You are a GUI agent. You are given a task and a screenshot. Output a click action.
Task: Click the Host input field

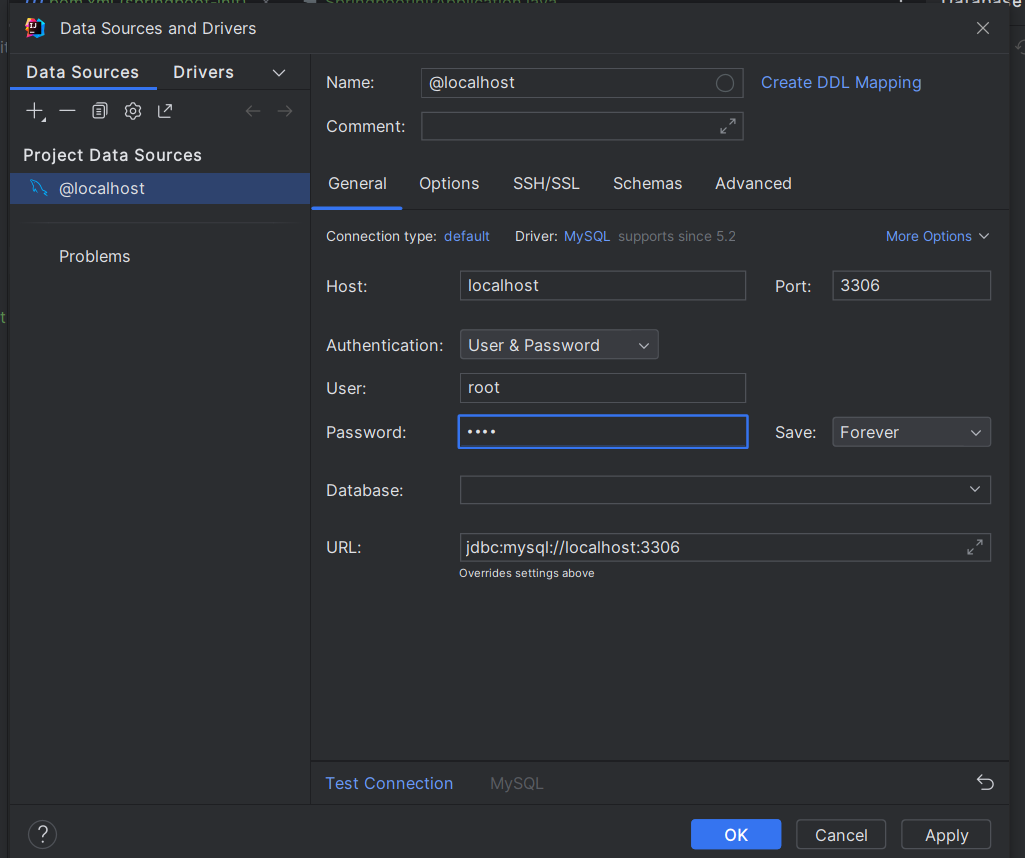603,286
